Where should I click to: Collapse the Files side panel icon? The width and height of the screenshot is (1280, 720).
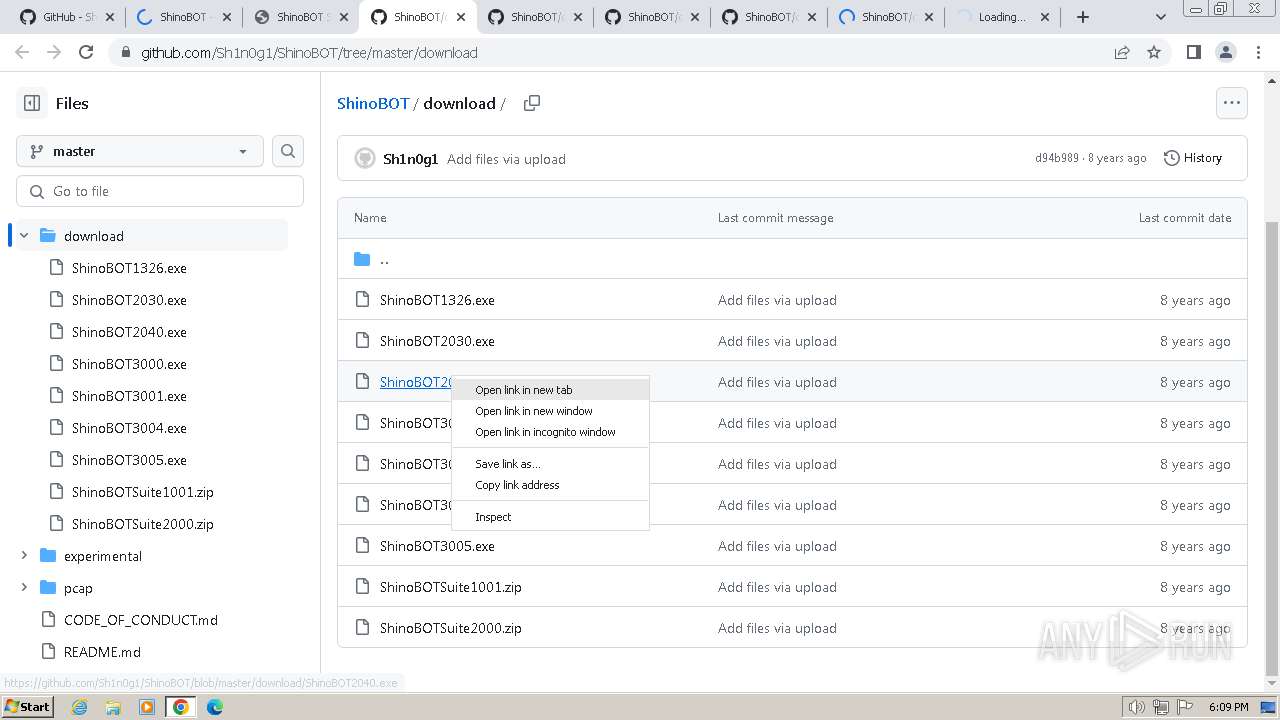pyautogui.click(x=32, y=103)
